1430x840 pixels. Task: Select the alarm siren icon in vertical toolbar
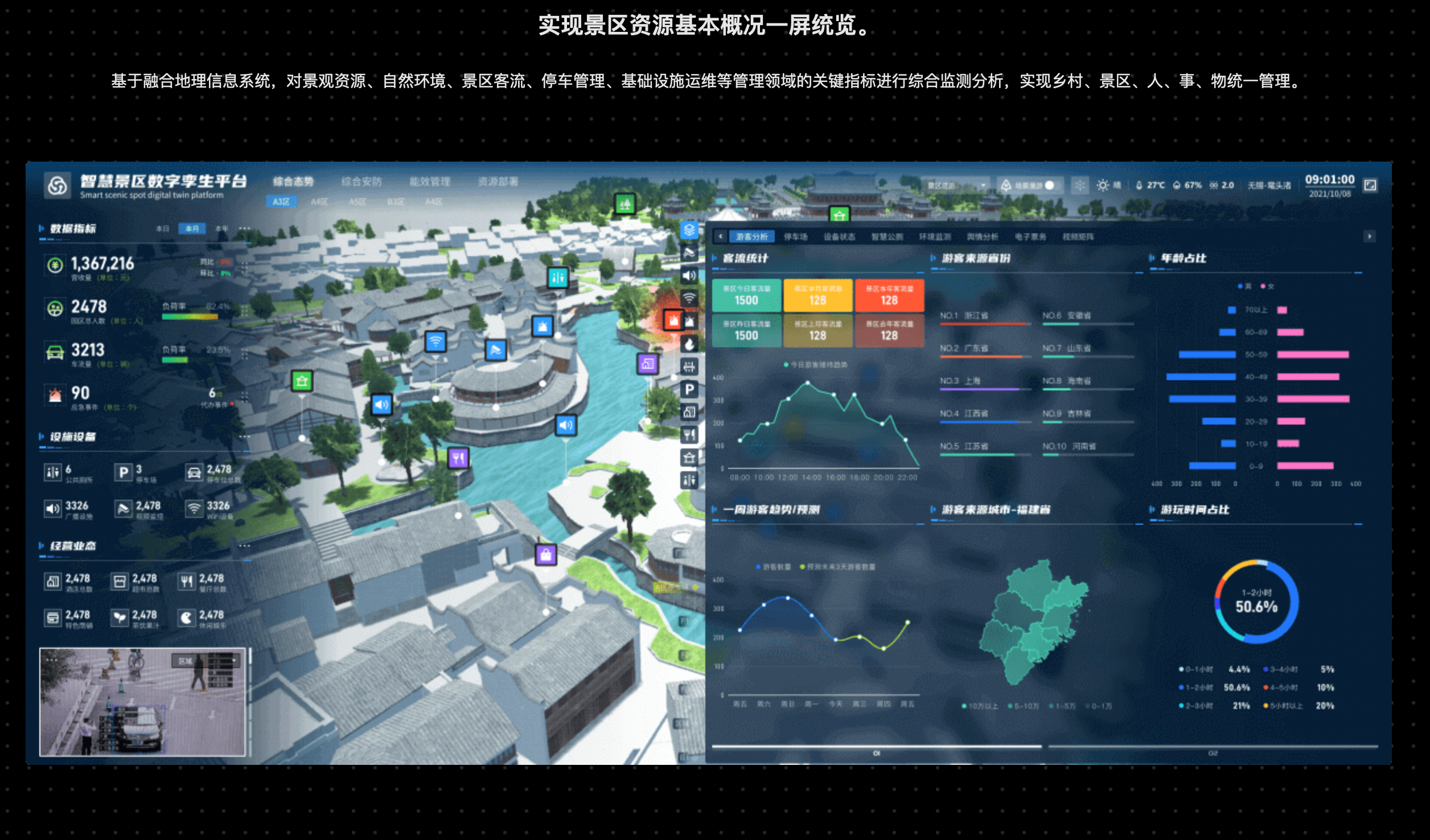click(x=689, y=322)
